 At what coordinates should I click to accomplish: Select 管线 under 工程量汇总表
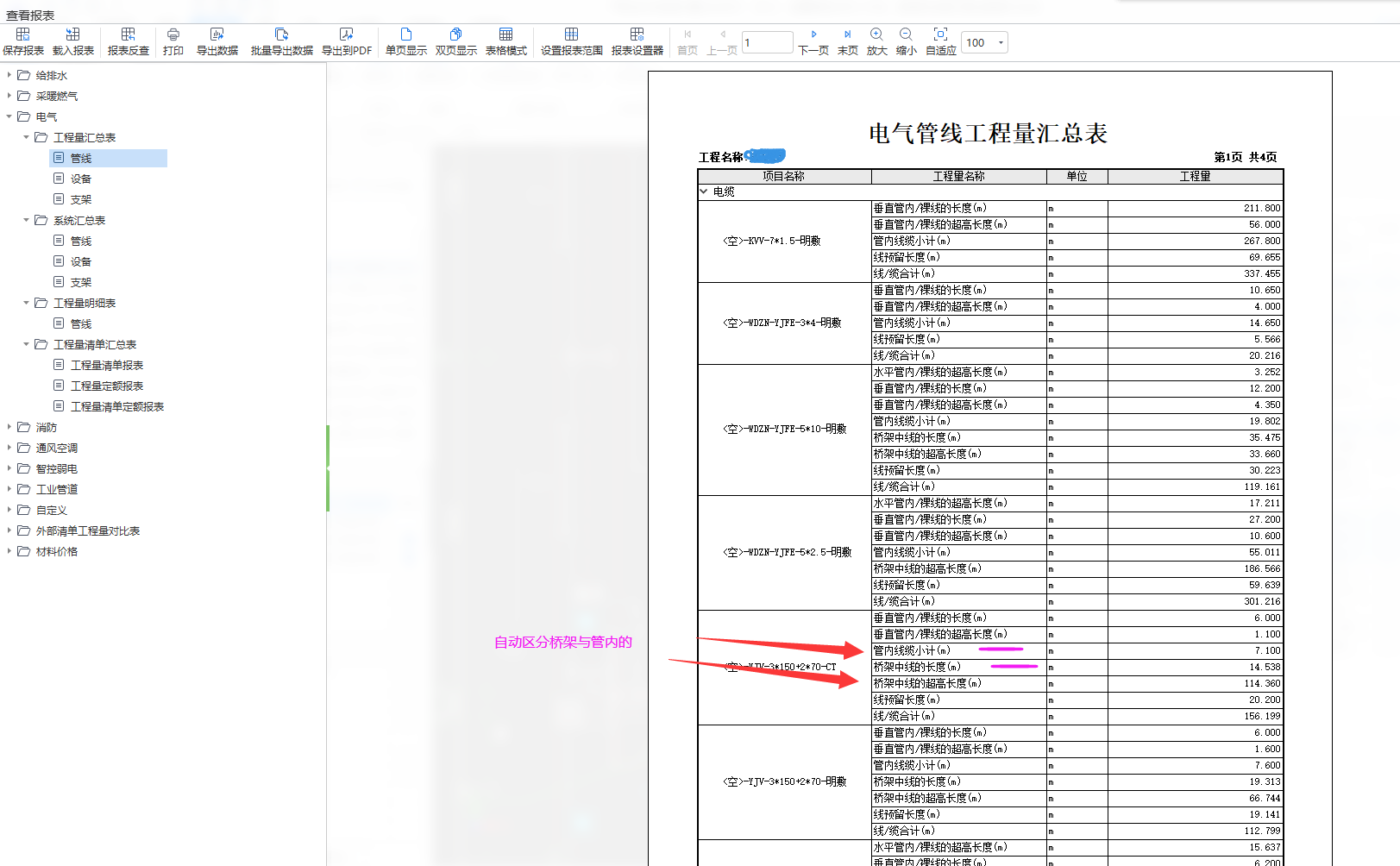tap(109, 158)
